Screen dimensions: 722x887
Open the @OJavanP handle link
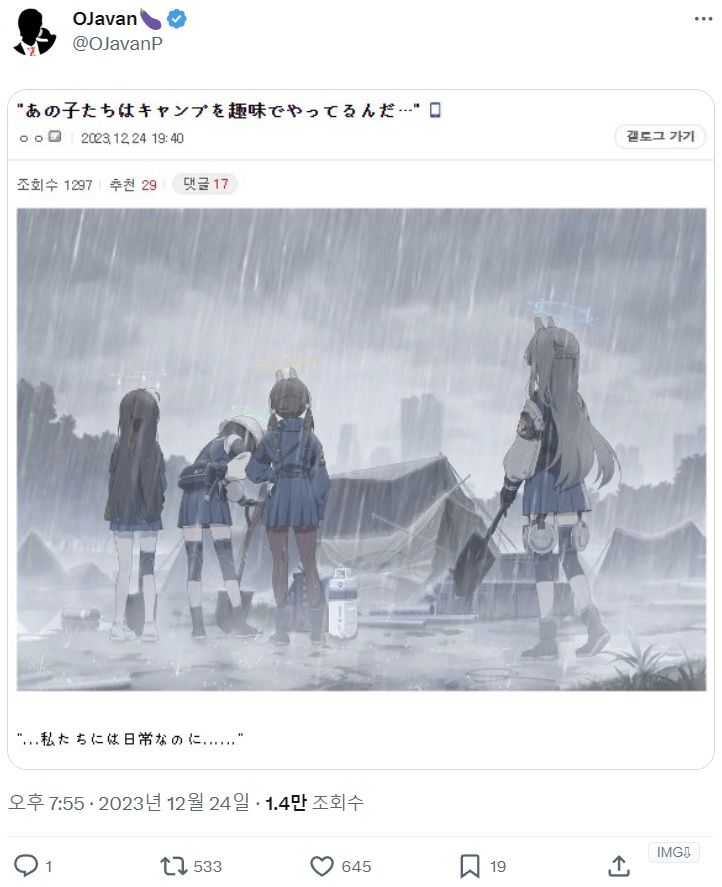click(x=118, y=44)
